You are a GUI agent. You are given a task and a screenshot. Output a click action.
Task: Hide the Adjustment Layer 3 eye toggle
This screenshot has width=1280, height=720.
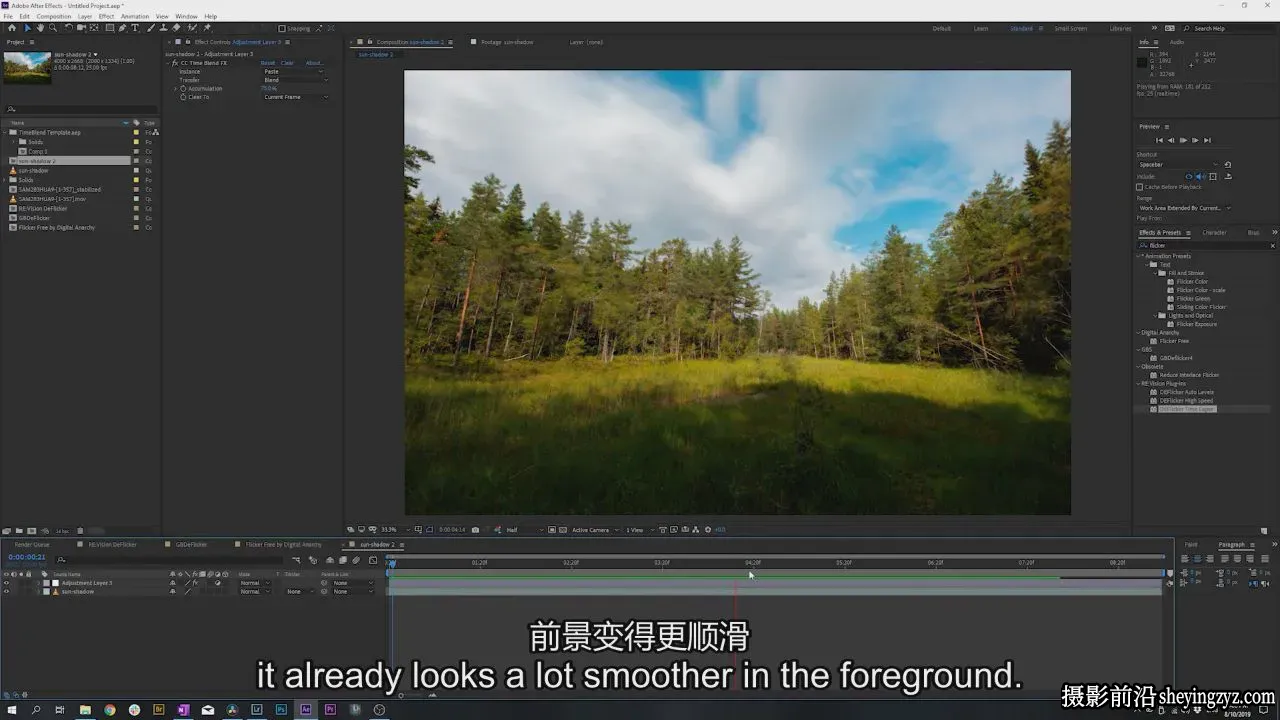pos(6,583)
